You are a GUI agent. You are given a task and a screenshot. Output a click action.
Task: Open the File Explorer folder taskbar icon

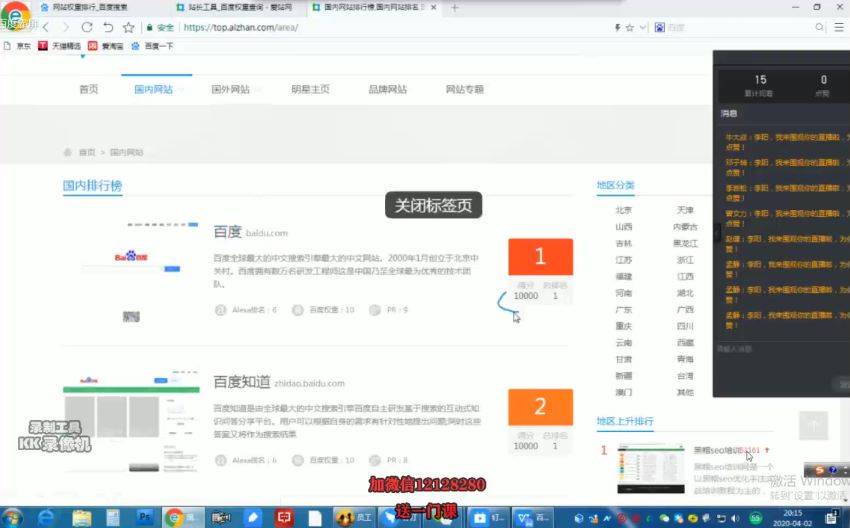[x=82, y=518]
